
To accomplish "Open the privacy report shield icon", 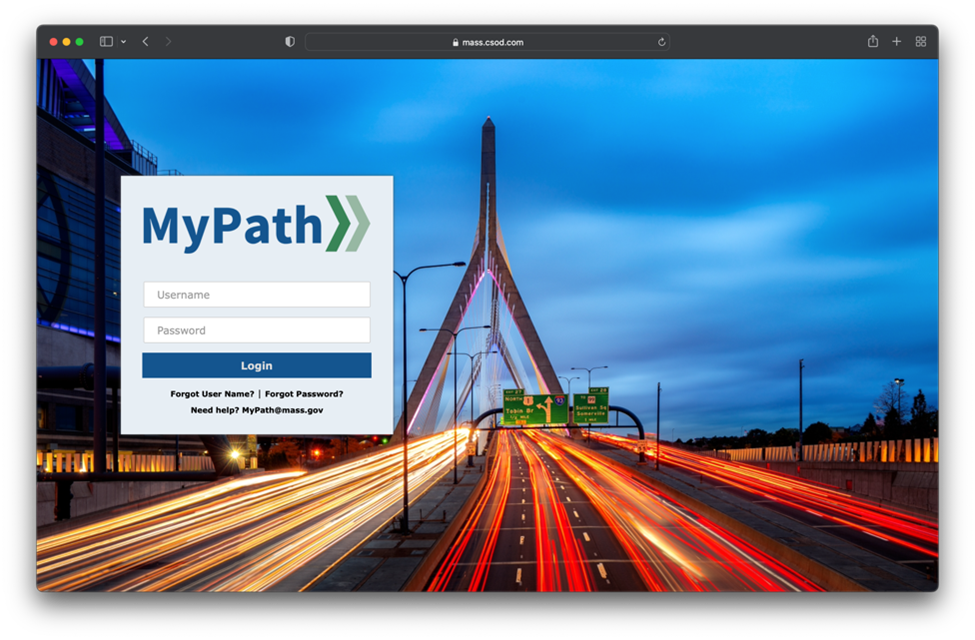I will click(x=290, y=42).
